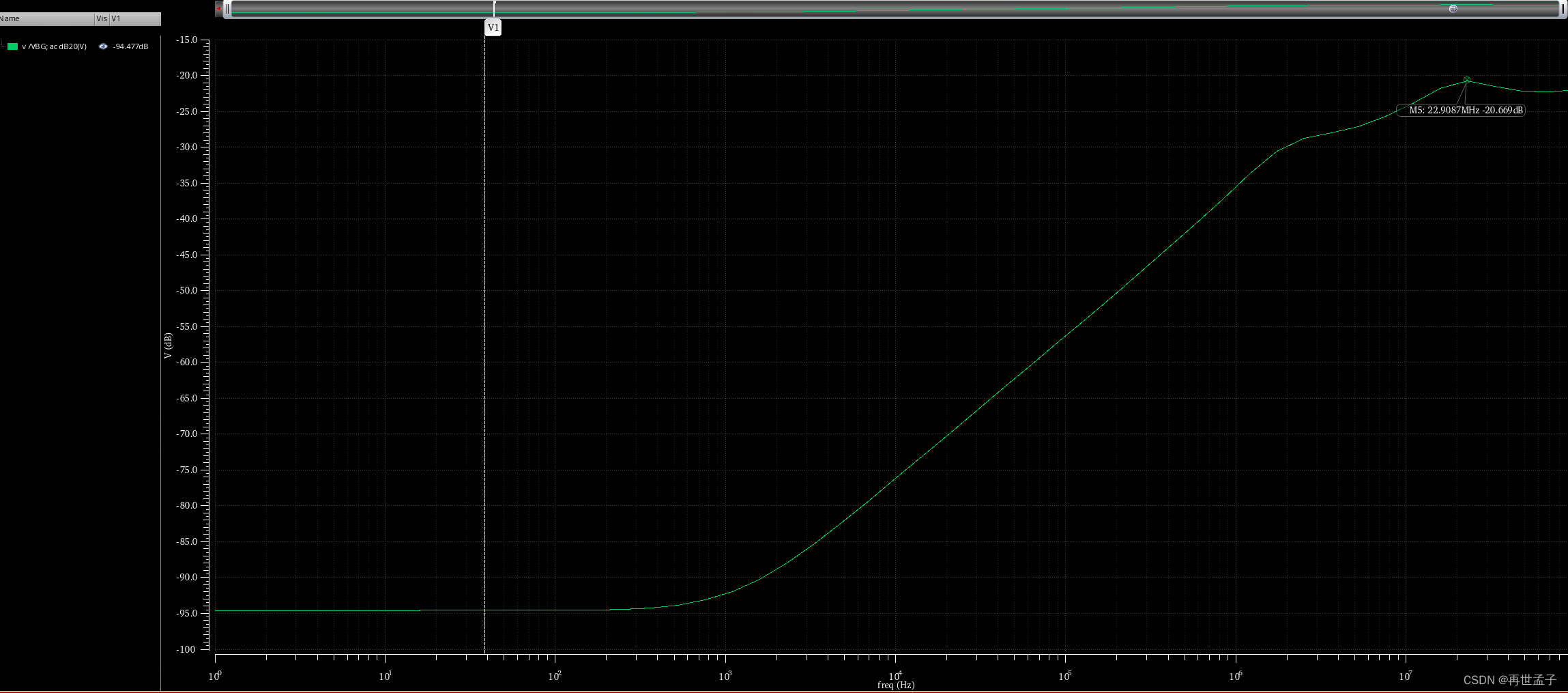The image size is (1568, 693).
Task: Click the '-15.0' Y-axis tick label
Action: pyautogui.click(x=186, y=40)
